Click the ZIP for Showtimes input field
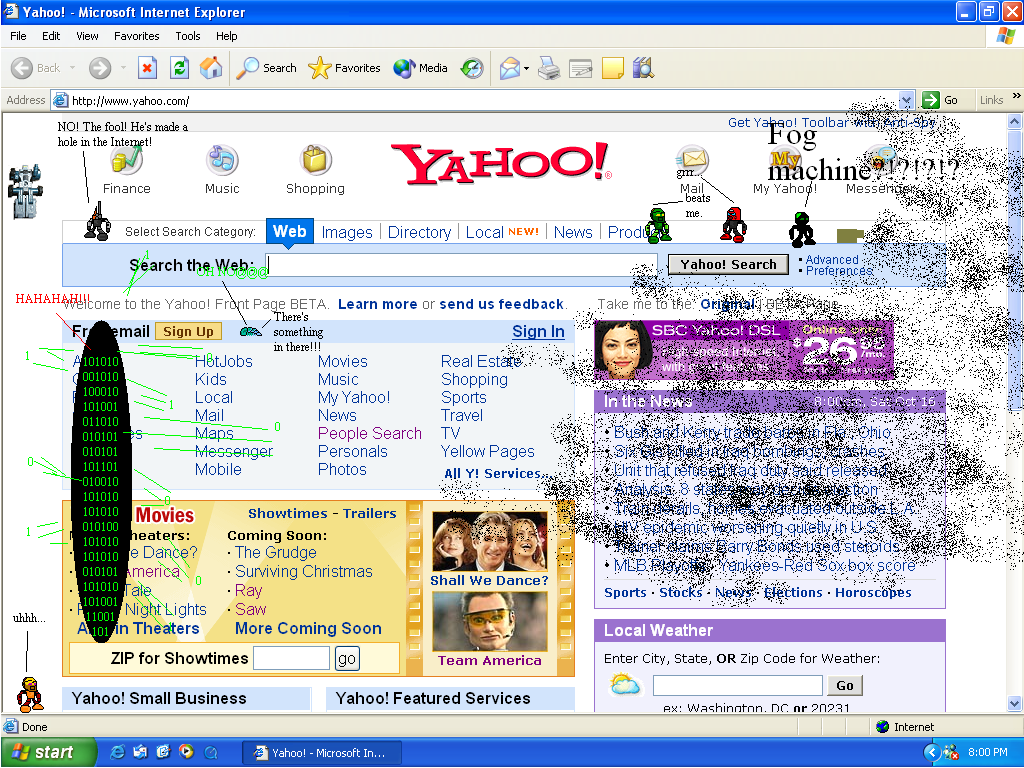This screenshot has height=768, width=1024. tap(291, 658)
